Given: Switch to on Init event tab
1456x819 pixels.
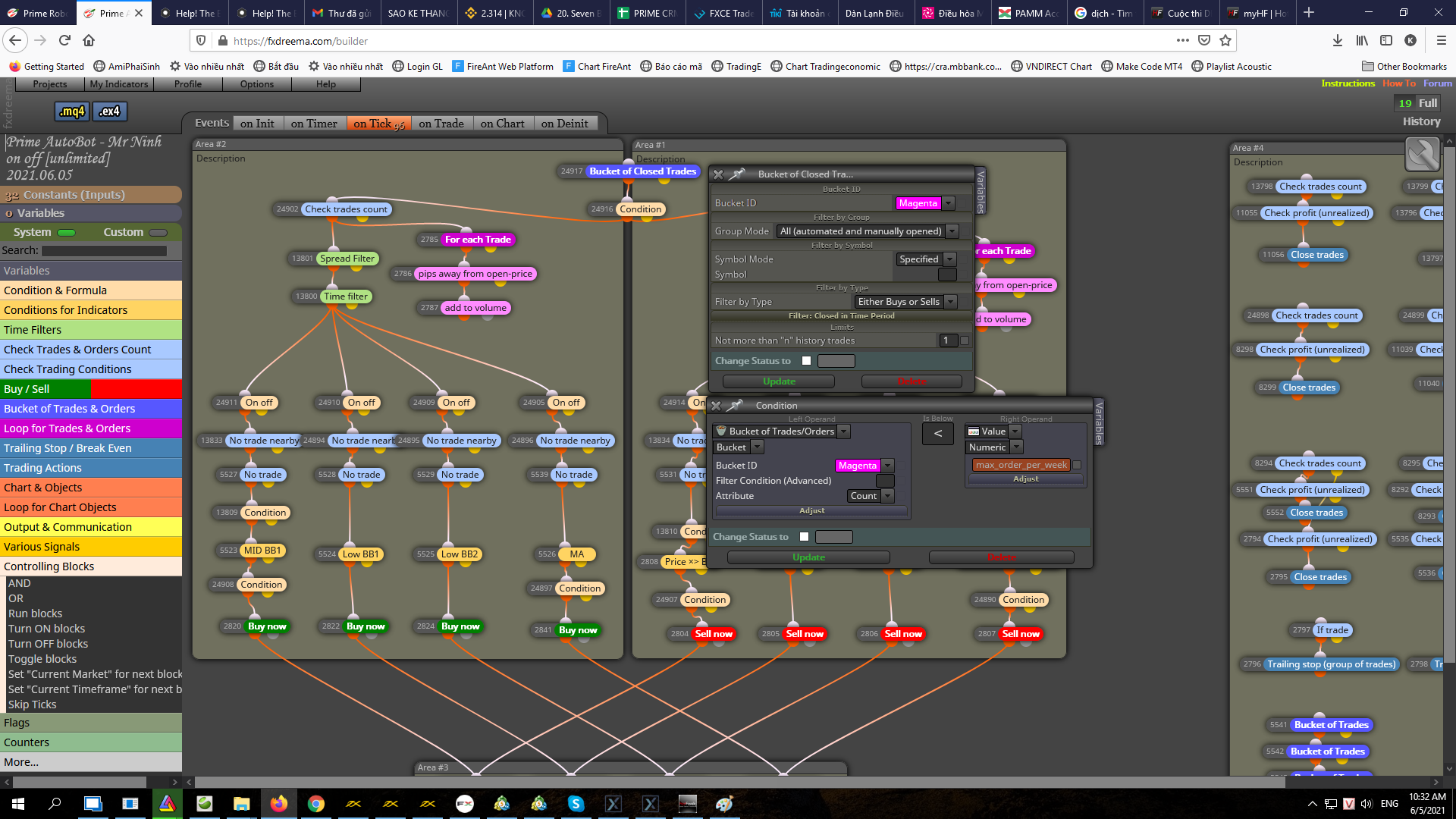Looking at the screenshot, I should [257, 124].
